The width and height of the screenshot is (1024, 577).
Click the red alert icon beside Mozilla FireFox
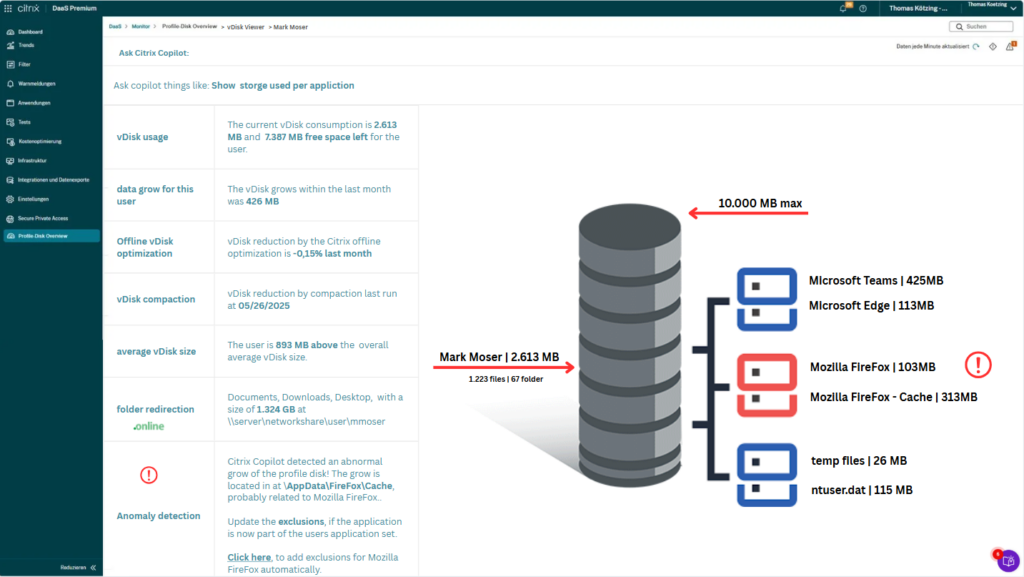click(978, 365)
